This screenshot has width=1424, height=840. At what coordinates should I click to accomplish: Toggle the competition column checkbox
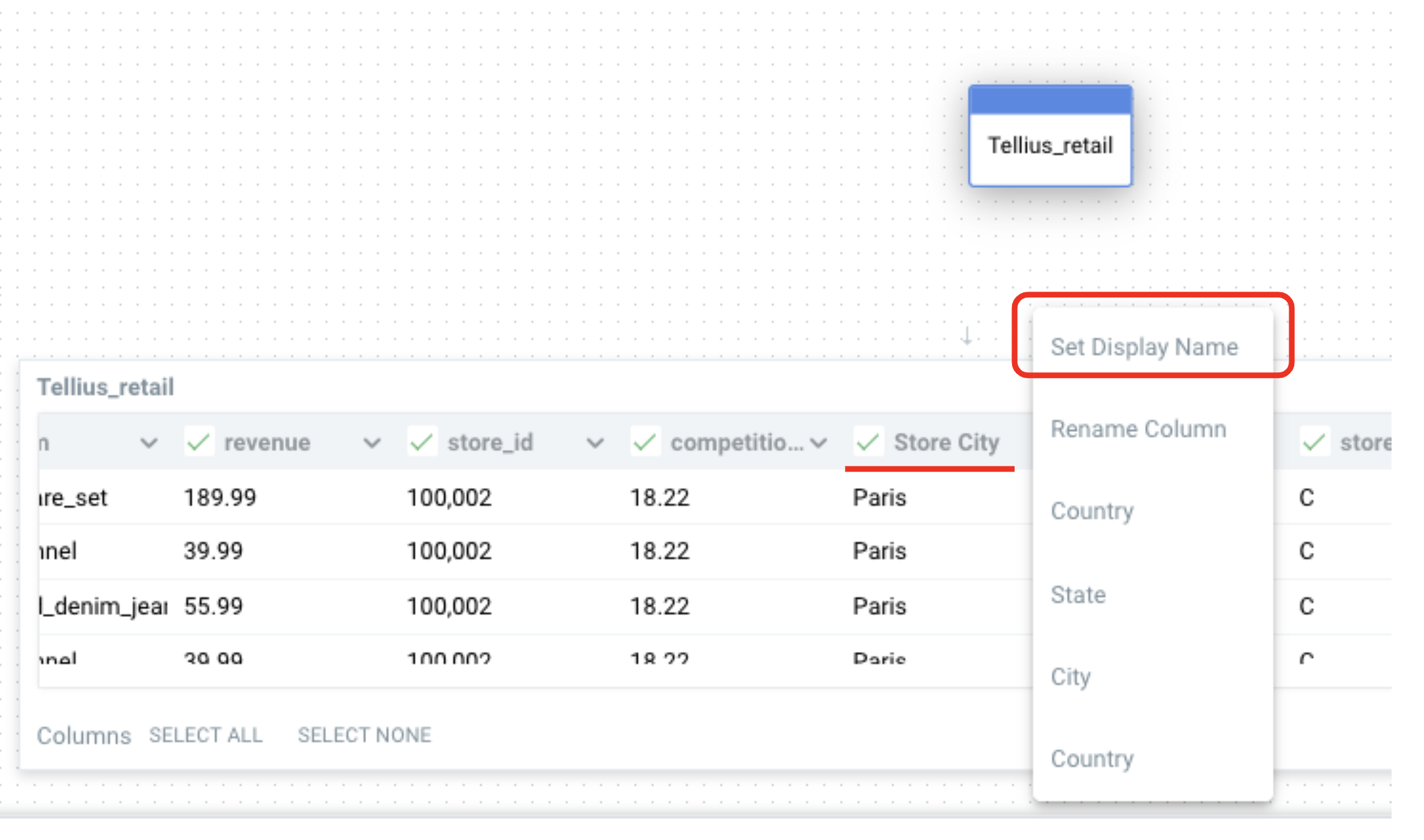pos(645,442)
